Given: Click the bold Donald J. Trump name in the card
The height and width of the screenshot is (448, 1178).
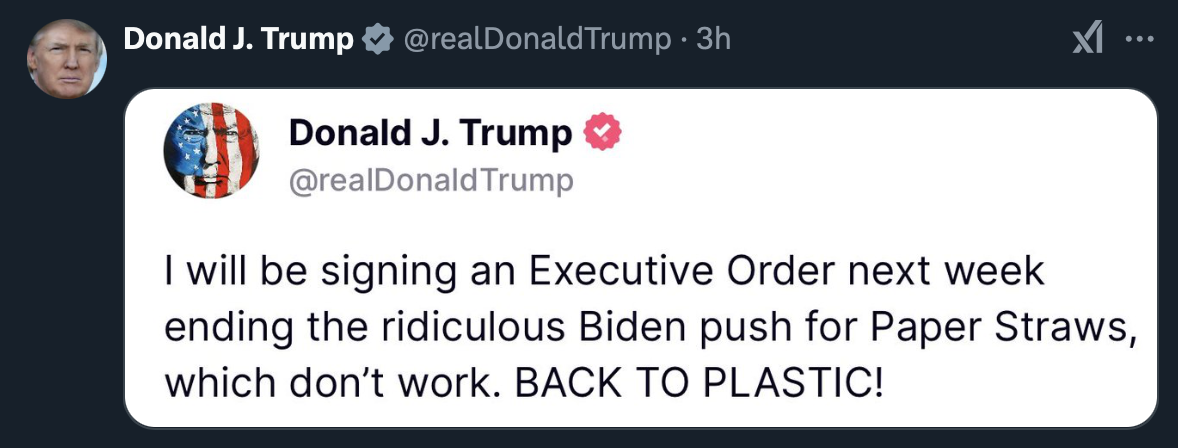Looking at the screenshot, I should coord(431,133).
